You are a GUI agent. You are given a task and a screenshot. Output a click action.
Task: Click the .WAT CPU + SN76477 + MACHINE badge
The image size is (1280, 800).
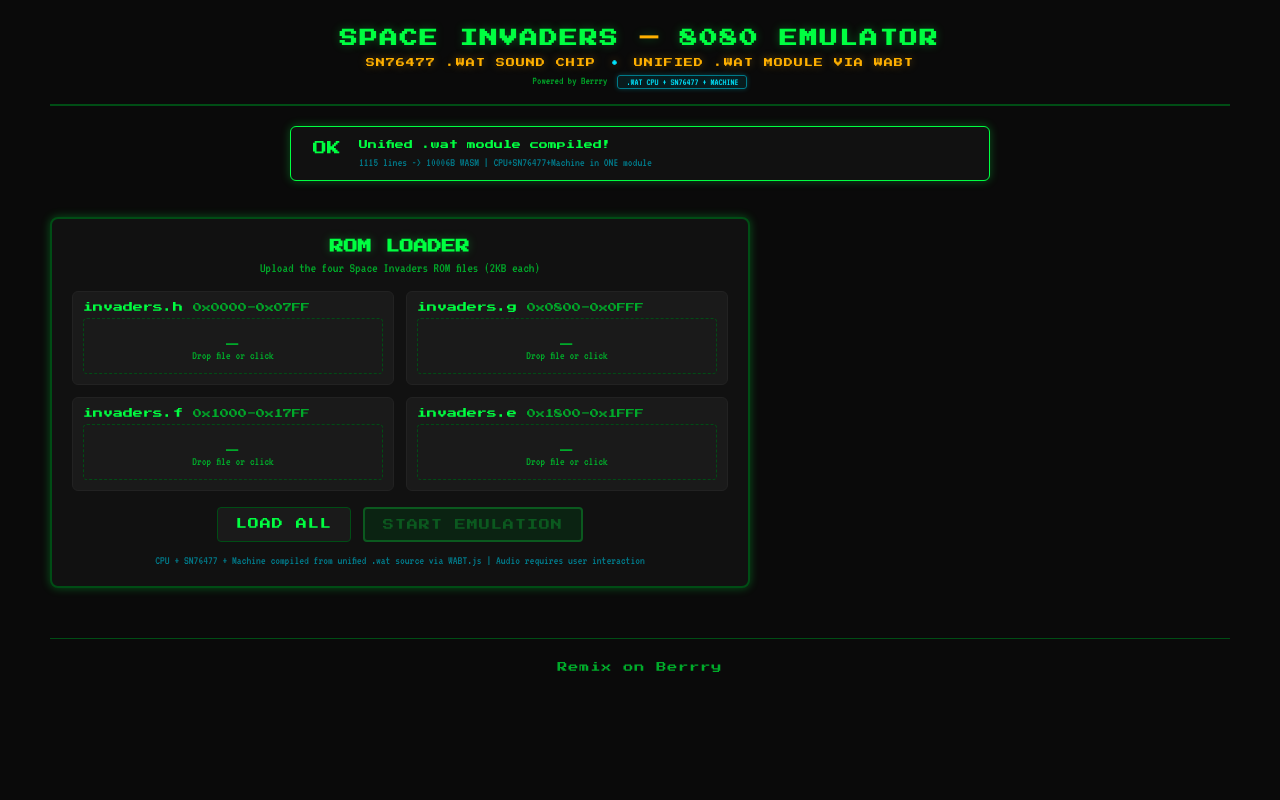click(682, 82)
